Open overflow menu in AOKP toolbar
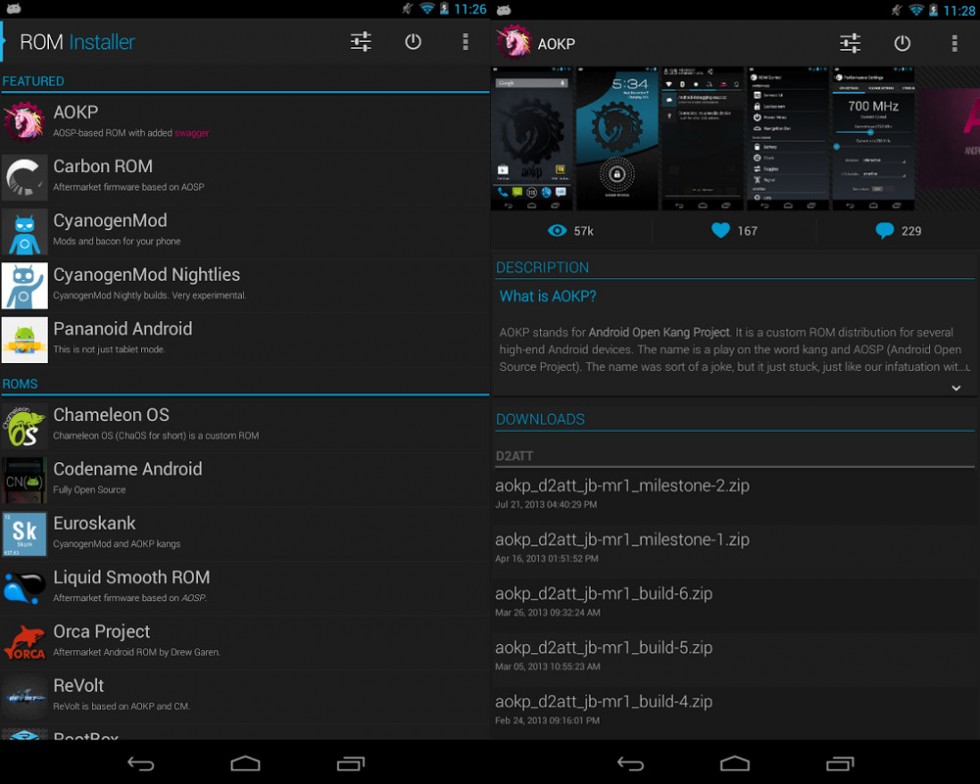Image resolution: width=980 pixels, height=784 pixels. tap(954, 43)
